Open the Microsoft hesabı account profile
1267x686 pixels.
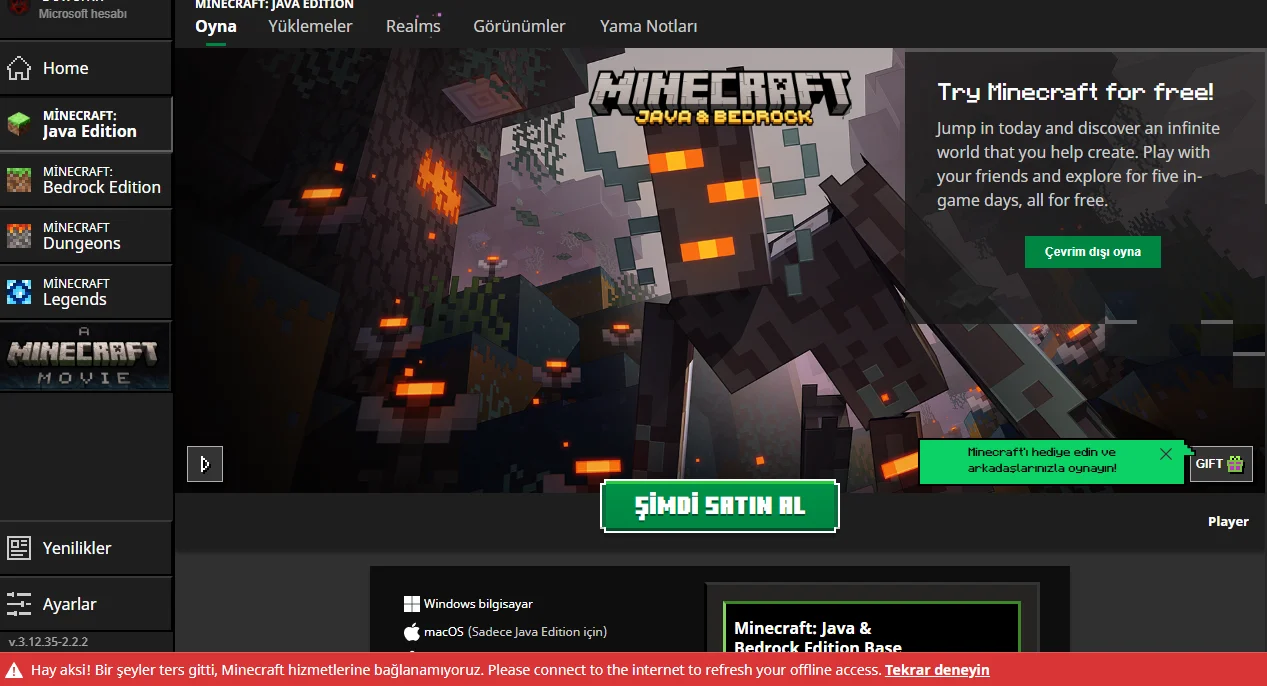pos(86,12)
